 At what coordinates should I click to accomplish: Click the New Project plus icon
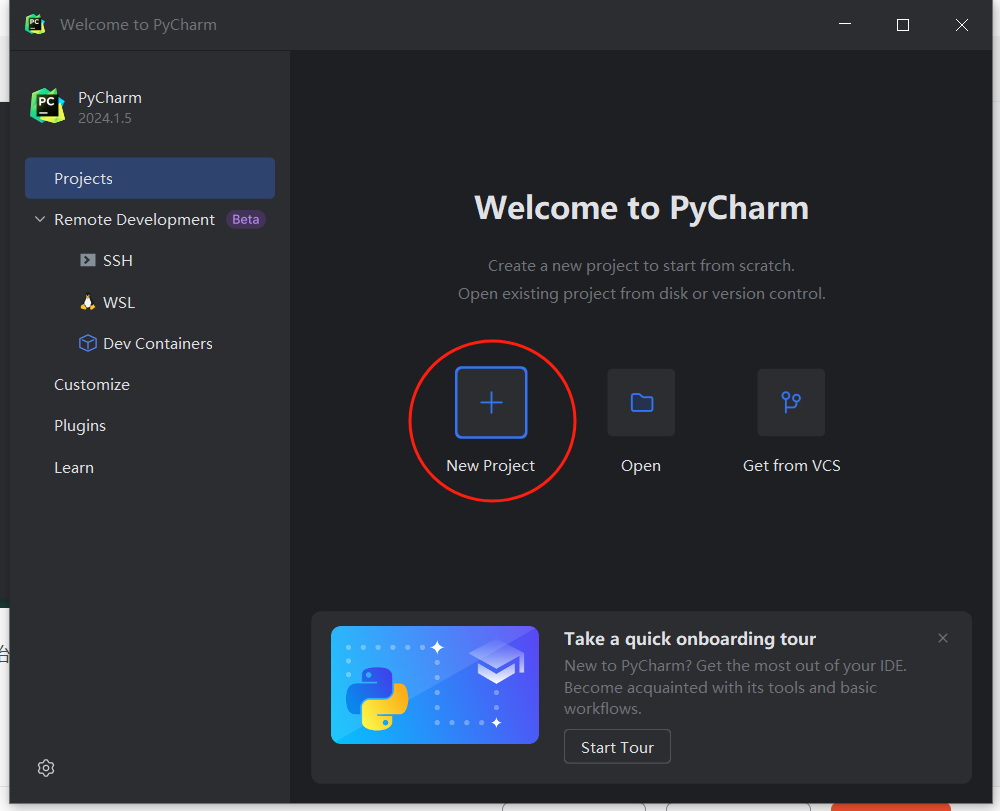pyautogui.click(x=491, y=402)
